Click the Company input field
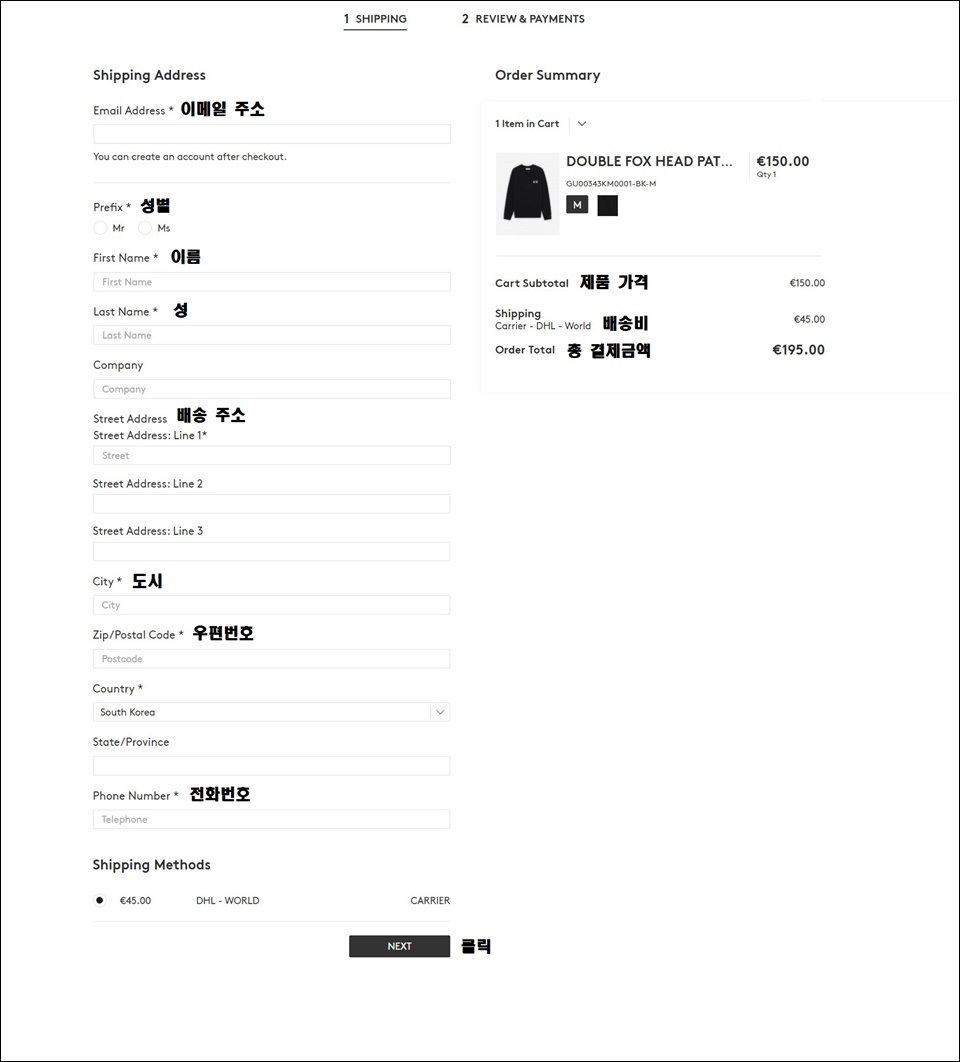 pos(272,389)
